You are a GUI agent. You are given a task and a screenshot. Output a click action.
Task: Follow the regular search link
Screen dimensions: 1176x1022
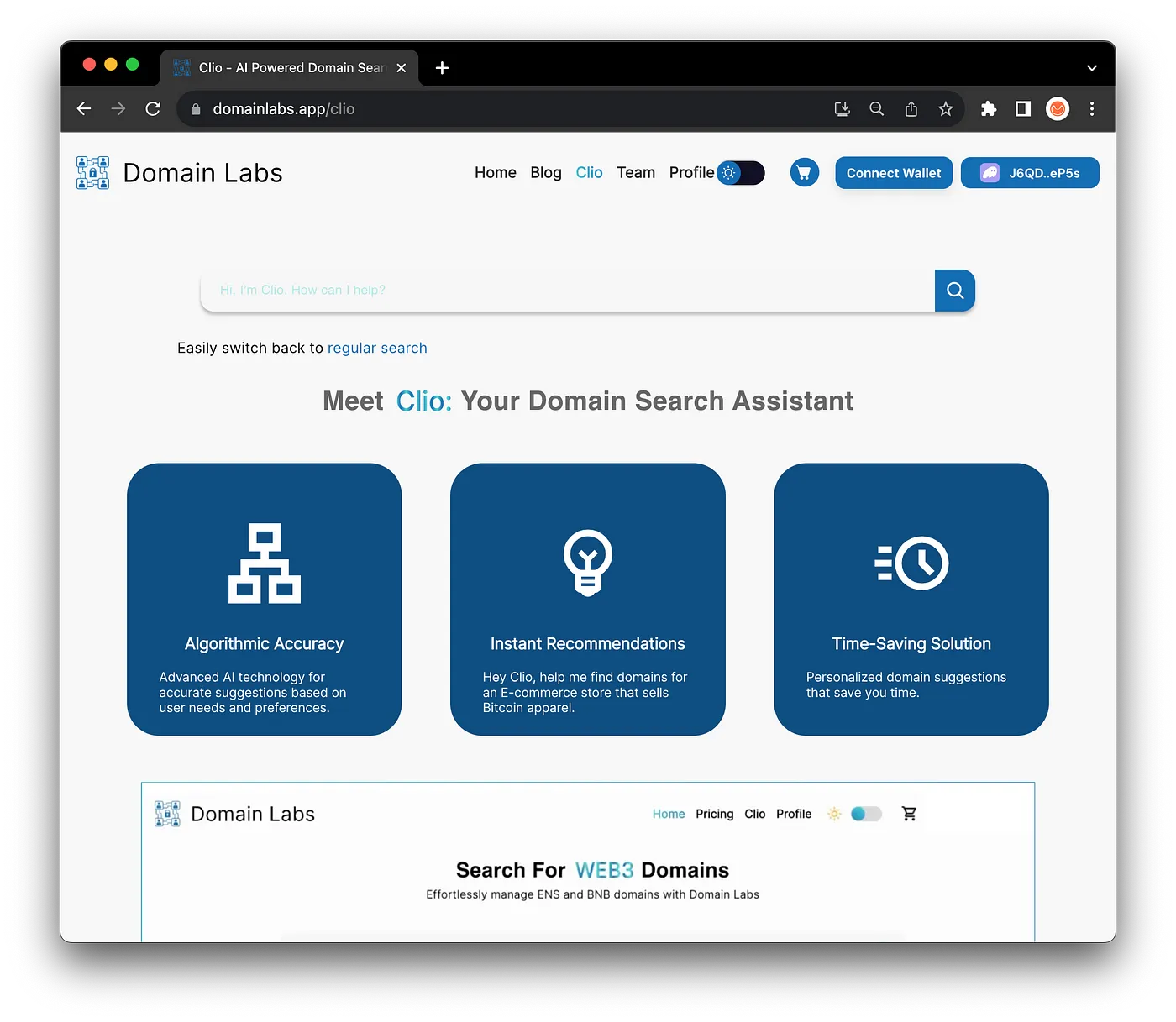(x=377, y=348)
